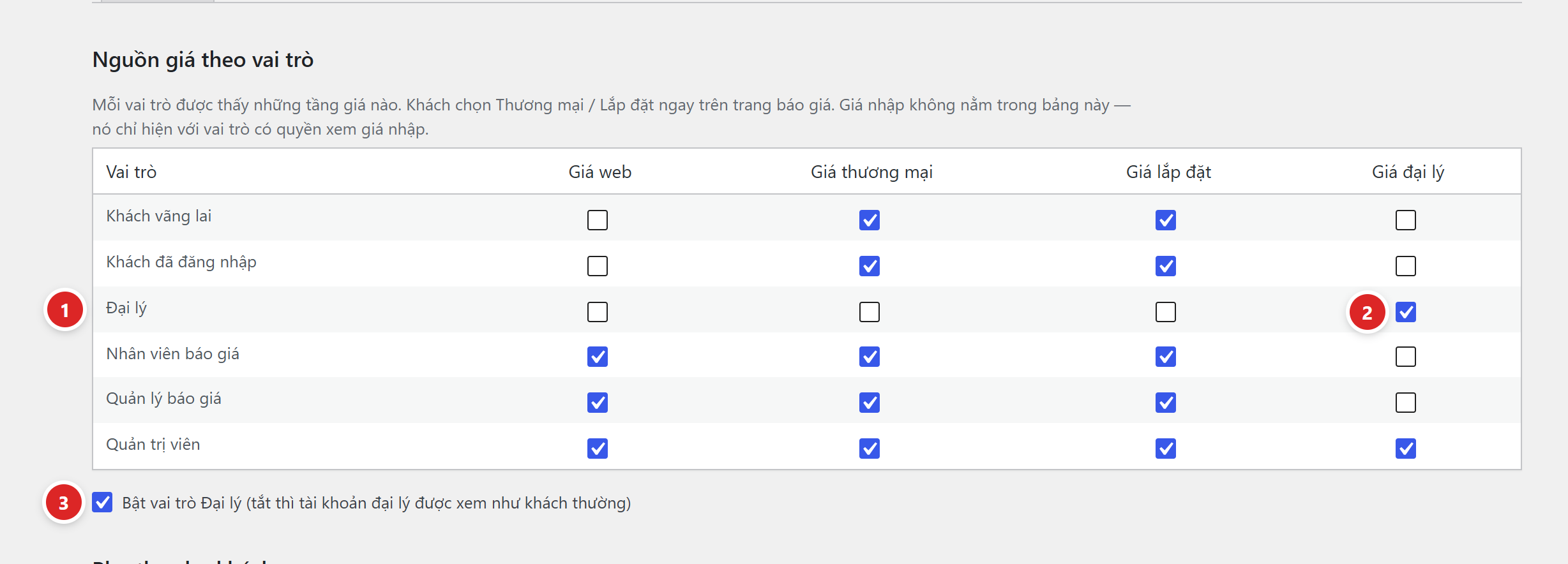Uncheck Giá lắp đặt for Quản trị viên
1568x564 pixels.
tap(1166, 449)
